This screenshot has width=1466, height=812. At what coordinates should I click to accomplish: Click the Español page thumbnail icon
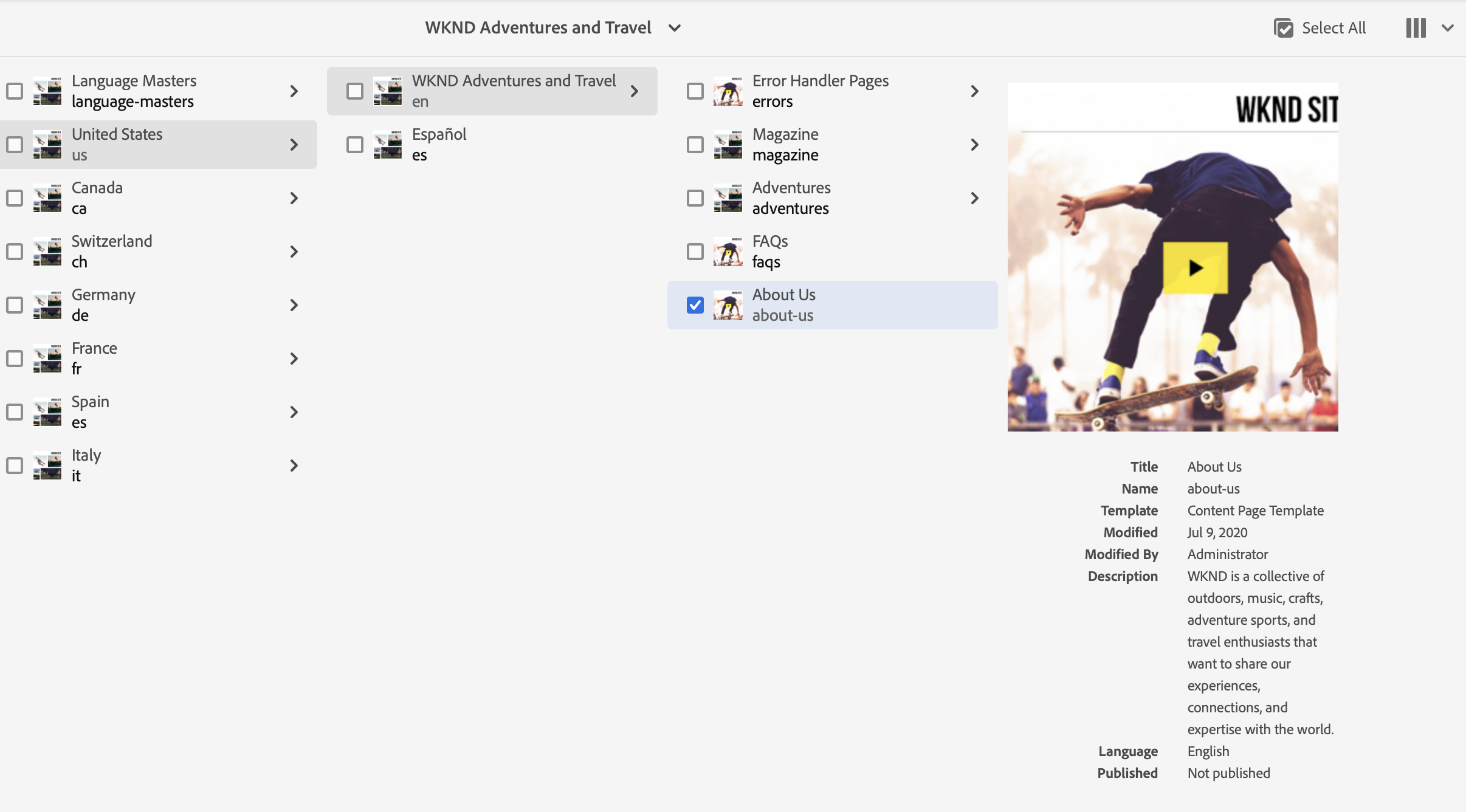point(387,145)
